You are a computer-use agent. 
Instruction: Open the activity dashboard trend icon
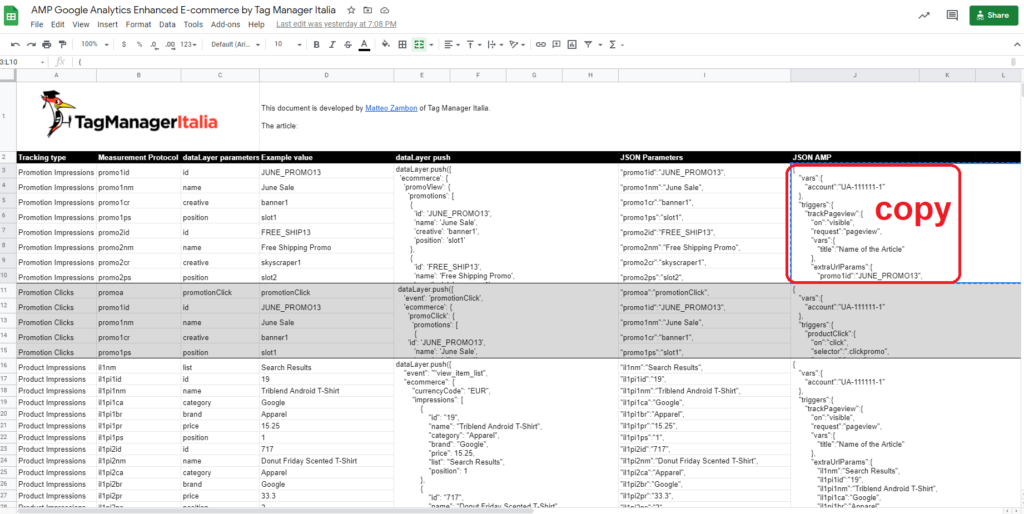tap(923, 16)
